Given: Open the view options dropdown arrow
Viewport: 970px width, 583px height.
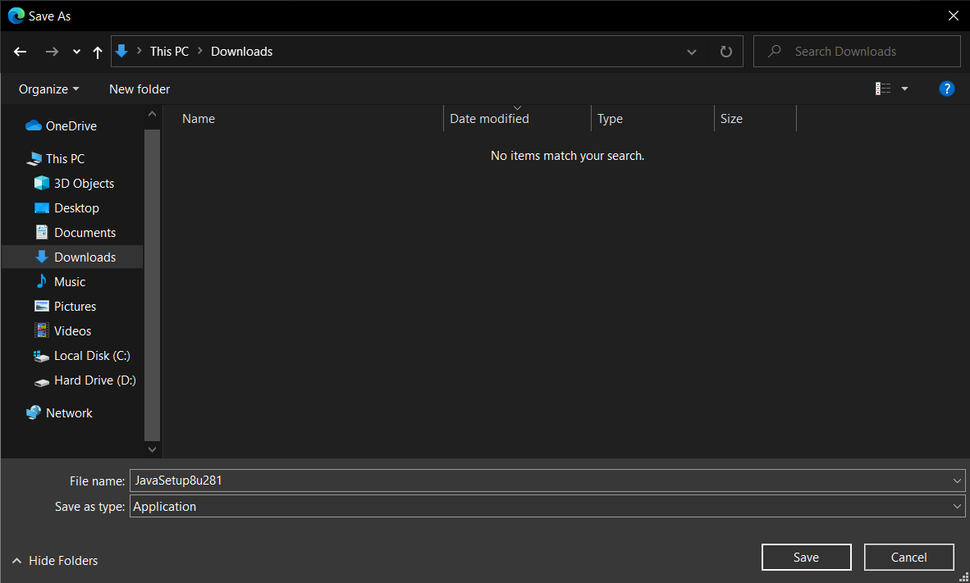Looking at the screenshot, I should (x=904, y=89).
